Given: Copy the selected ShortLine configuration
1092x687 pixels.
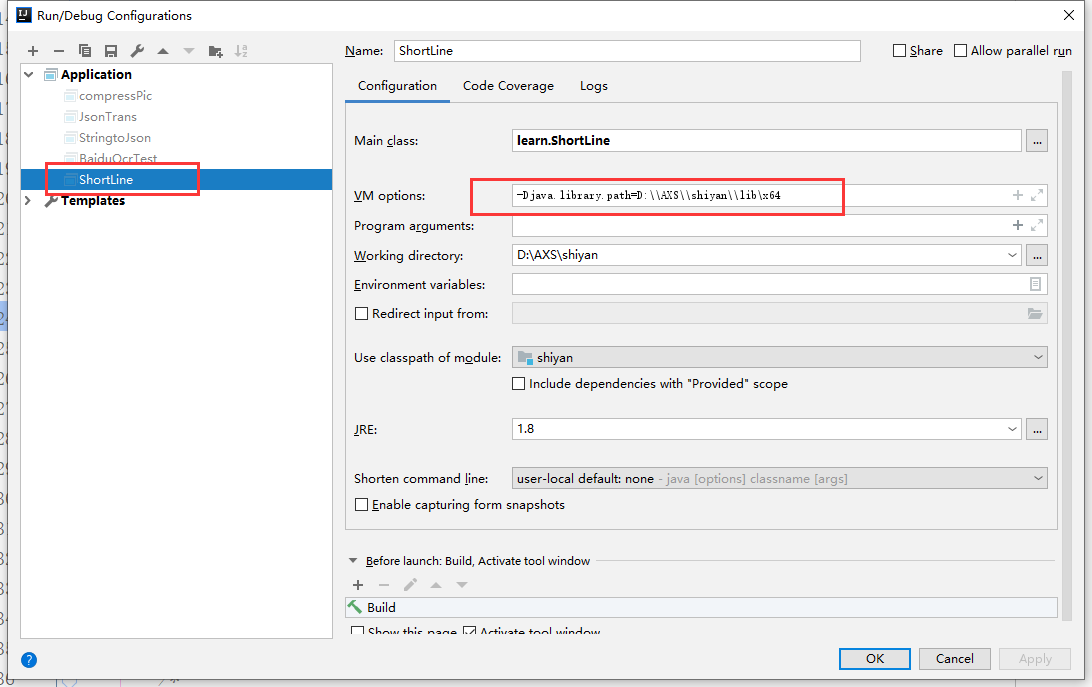Looking at the screenshot, I should click(x=84, y=50).
